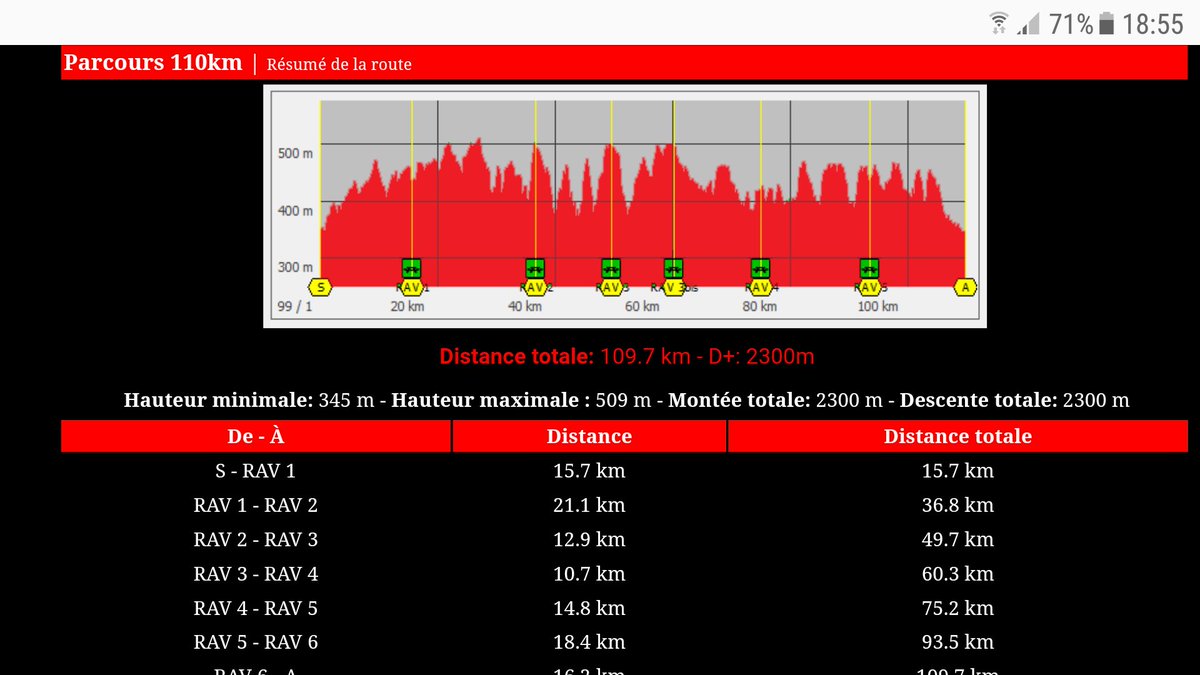Select the RAV 4 - RAV 5 row label
The image size is (1200, 675).
pyautogui.click(x=256, y=608)
